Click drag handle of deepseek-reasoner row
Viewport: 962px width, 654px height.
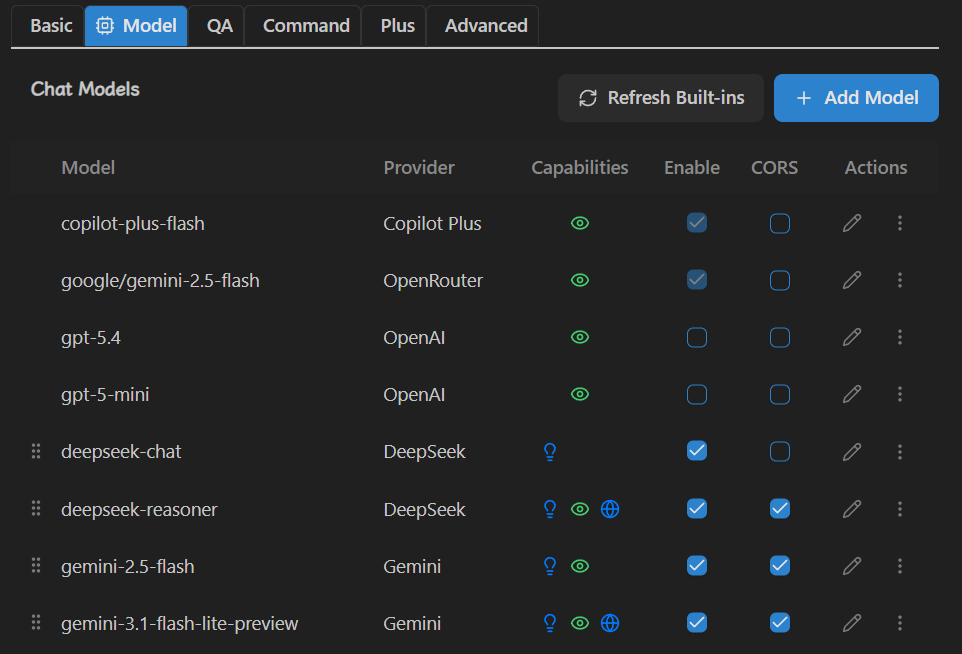[x=36, y=508]
